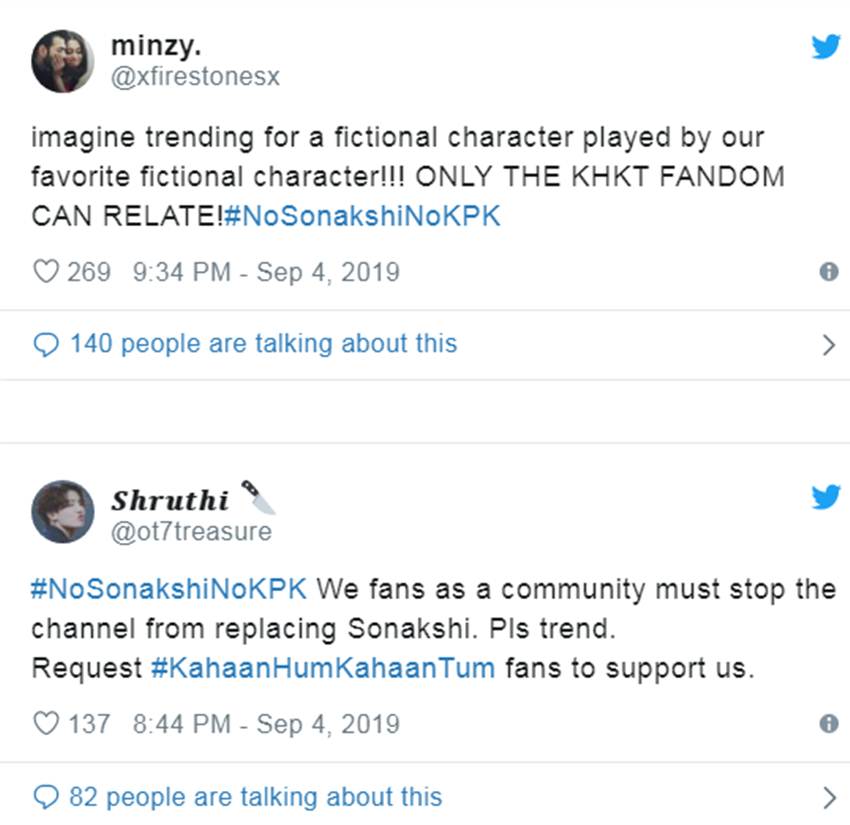Open minzy's profile picture
Viewport: 850px width, 825px height.
click(62, 61)
